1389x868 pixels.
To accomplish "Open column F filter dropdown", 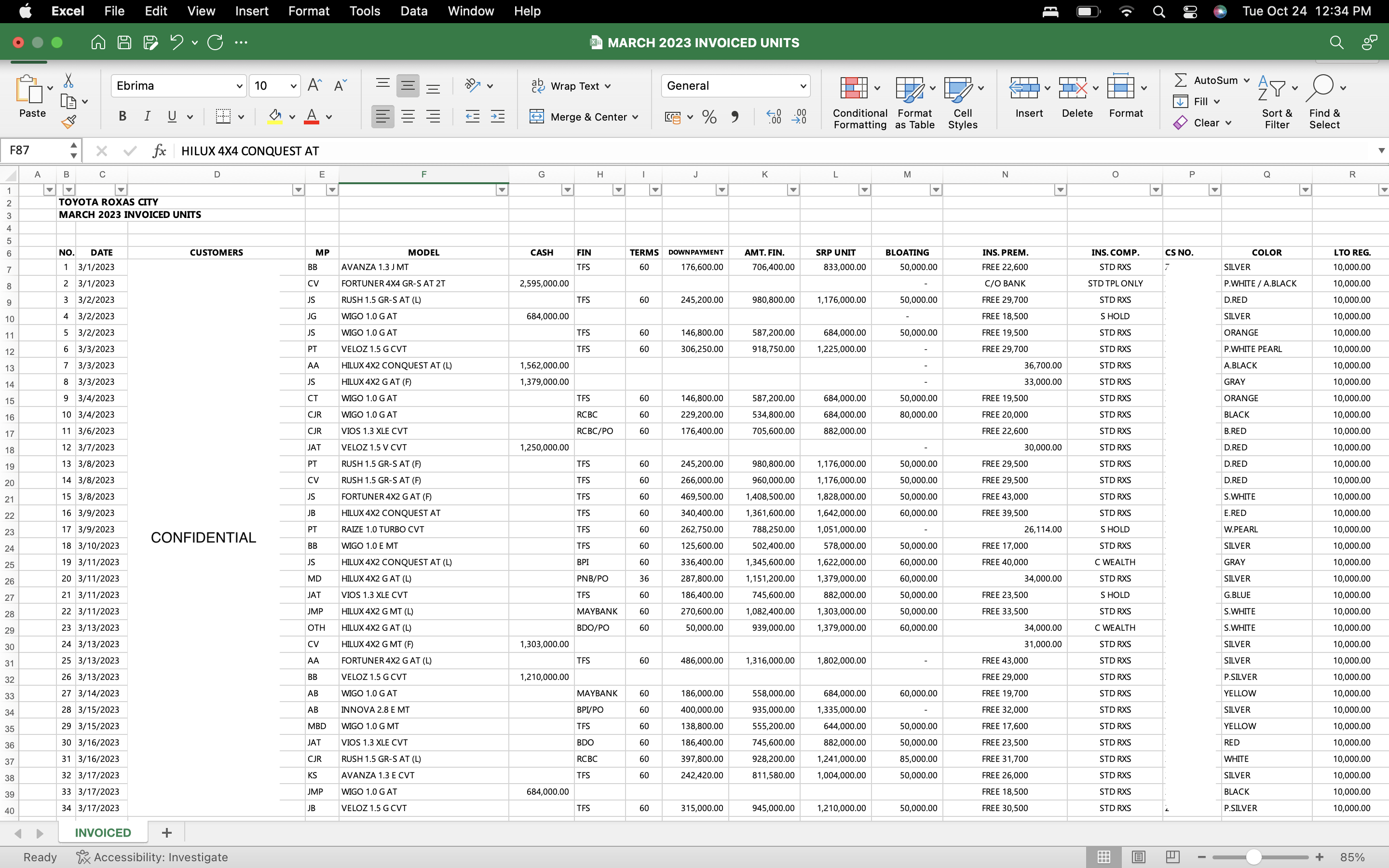I will (x=502, y=190).
